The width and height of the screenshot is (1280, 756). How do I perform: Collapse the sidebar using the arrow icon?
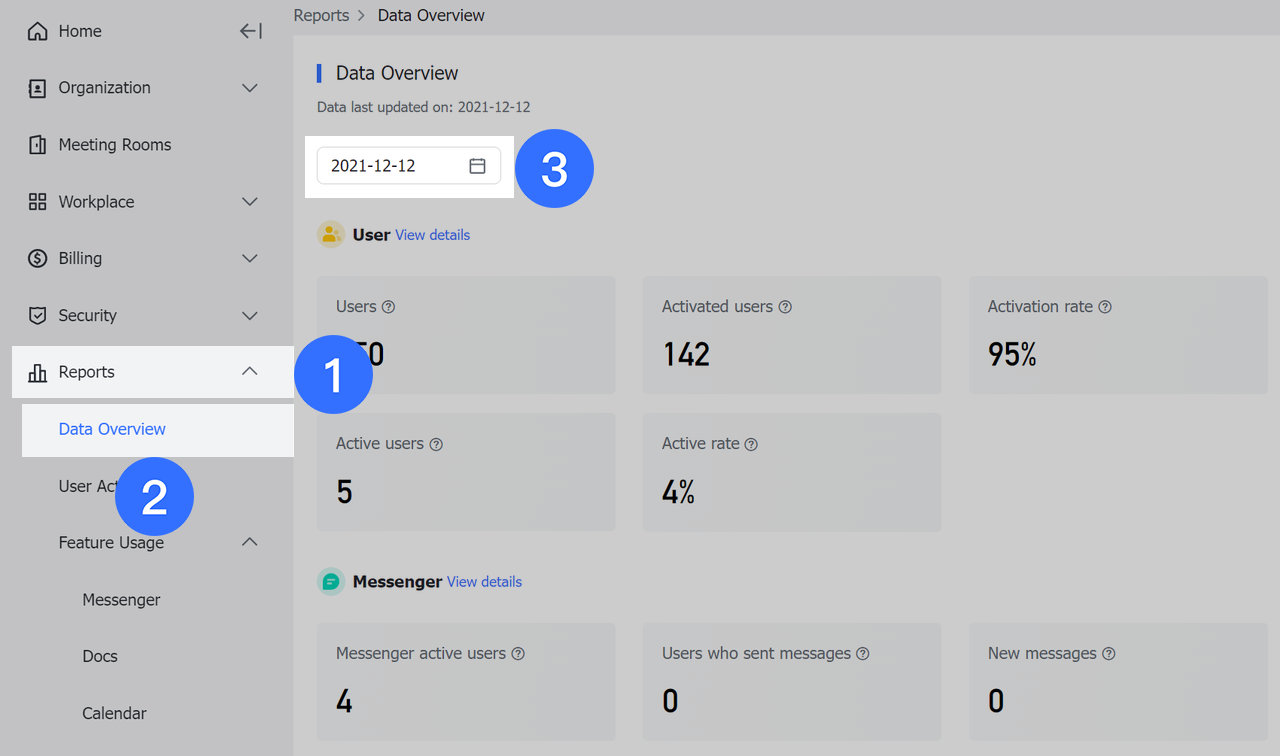coord(250,31)
